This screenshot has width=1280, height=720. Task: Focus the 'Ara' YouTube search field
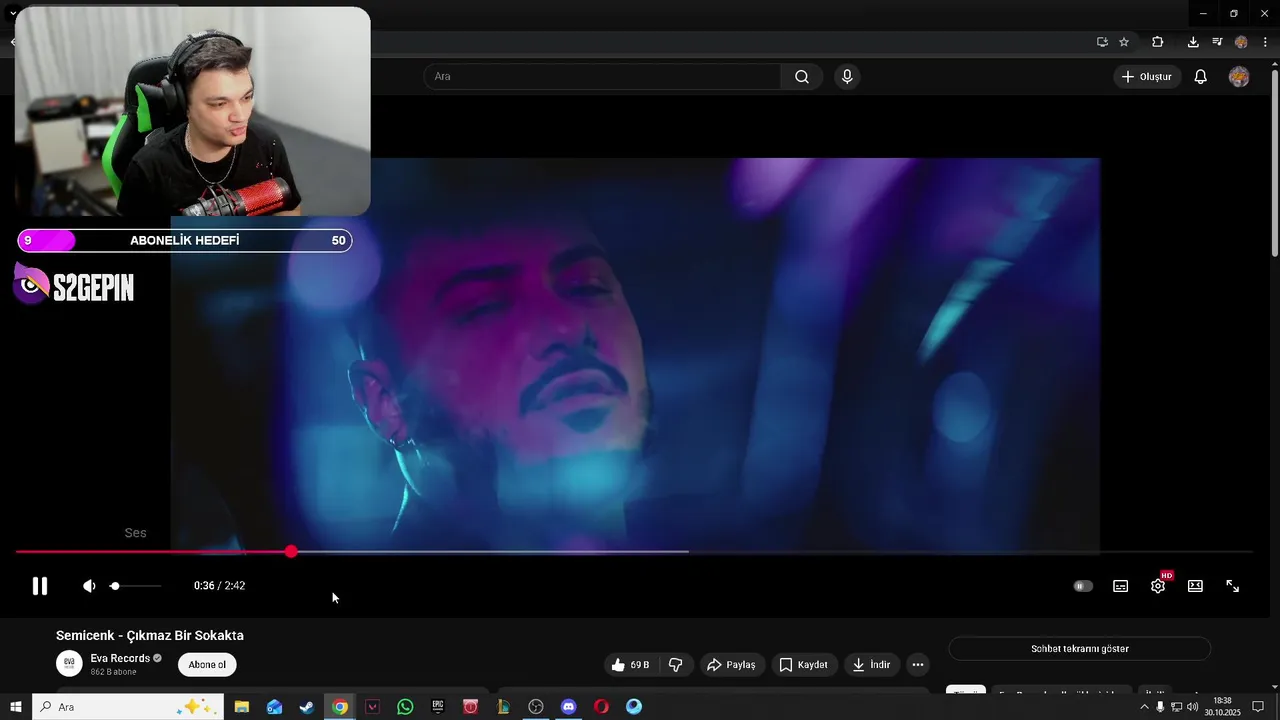point(603,77)
